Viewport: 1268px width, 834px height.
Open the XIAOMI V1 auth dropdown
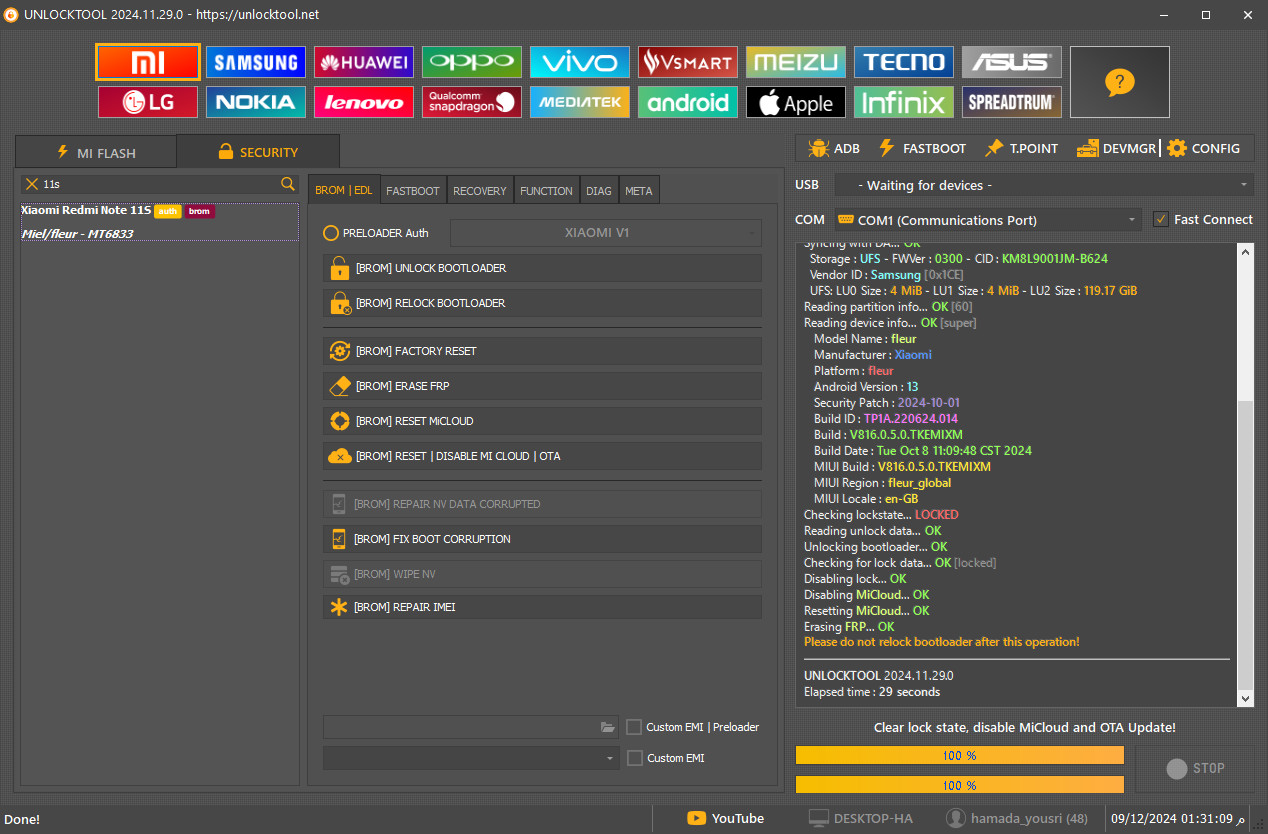(x=606, y=233)
